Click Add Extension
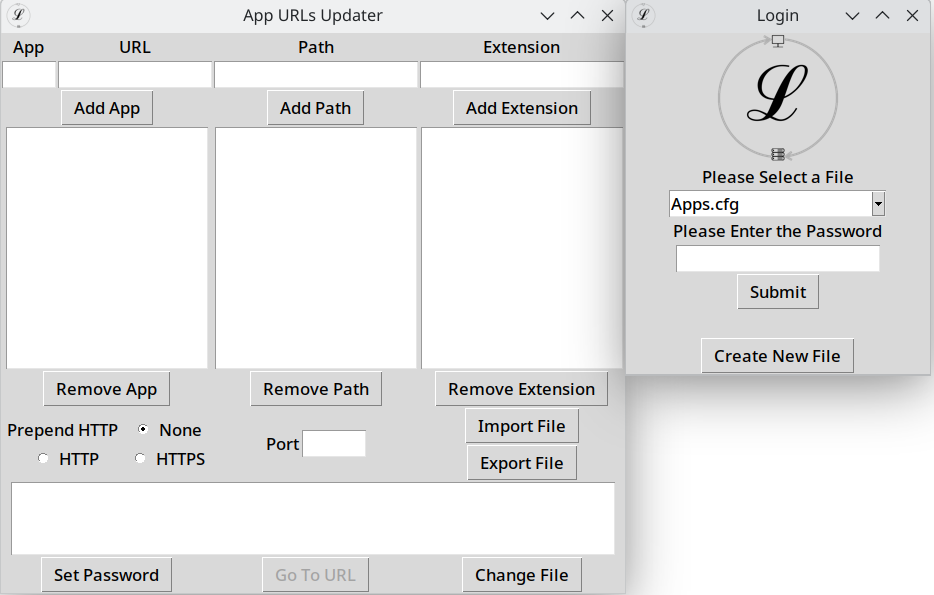This screenshot has width=934, height=595. pos(521,107)
